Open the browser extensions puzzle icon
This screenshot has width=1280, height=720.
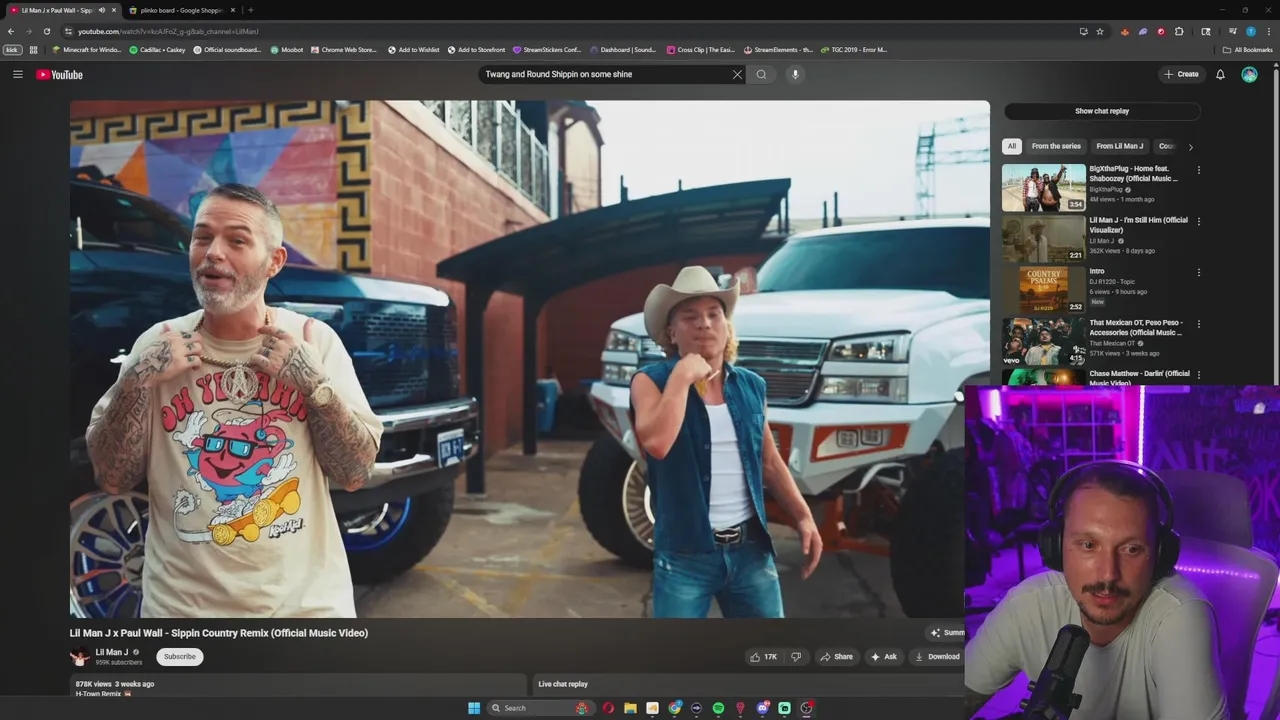click(x=1179, y=31)
